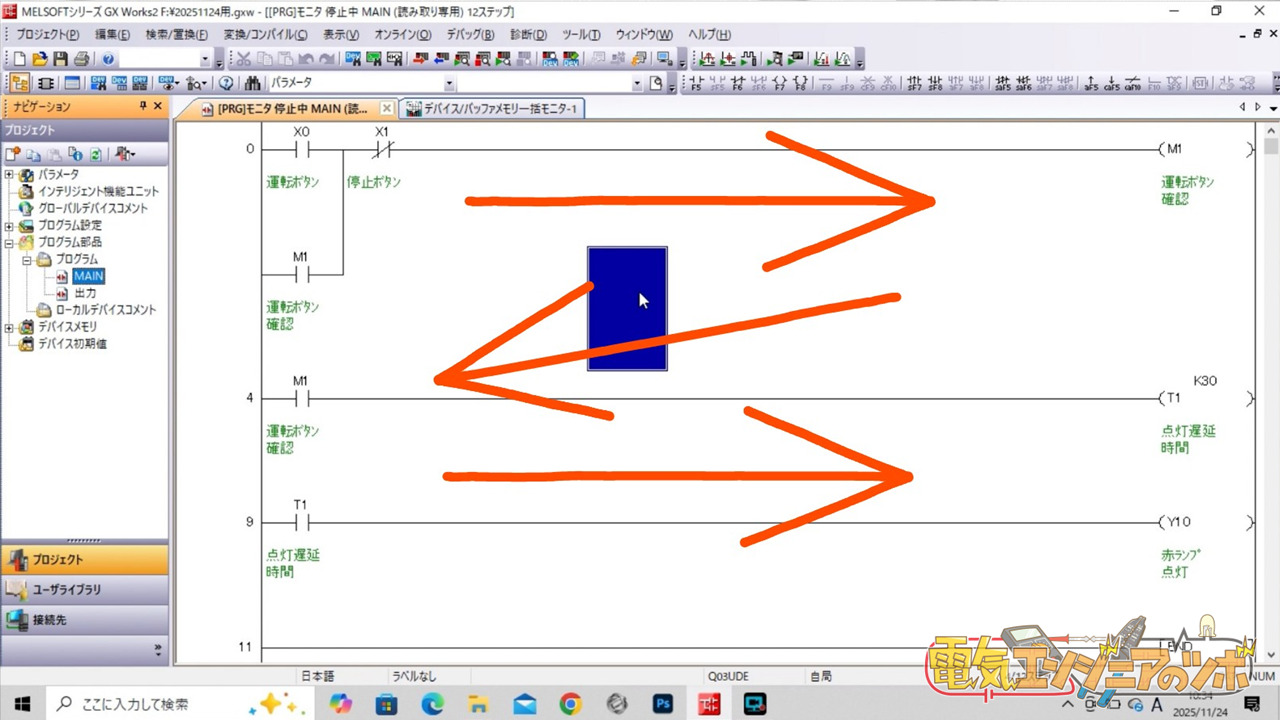This screenshot has height=720, width=1280.
Task: Open Photoshop from the Windows taskbar
Action: (x=662, y=704)
